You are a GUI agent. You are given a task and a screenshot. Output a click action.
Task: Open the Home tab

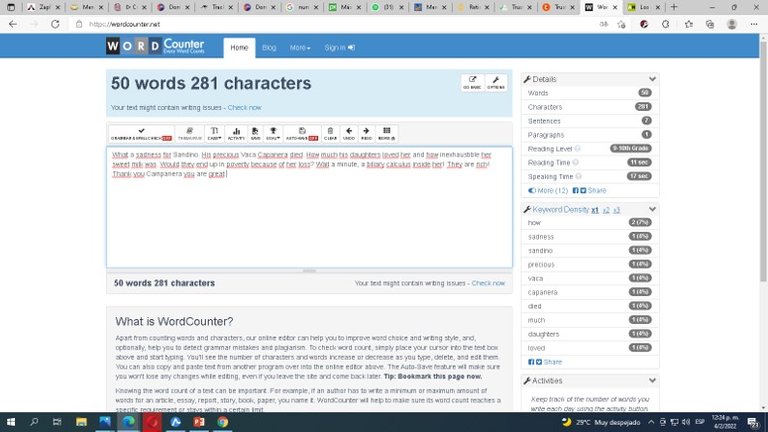pos(239,48)
